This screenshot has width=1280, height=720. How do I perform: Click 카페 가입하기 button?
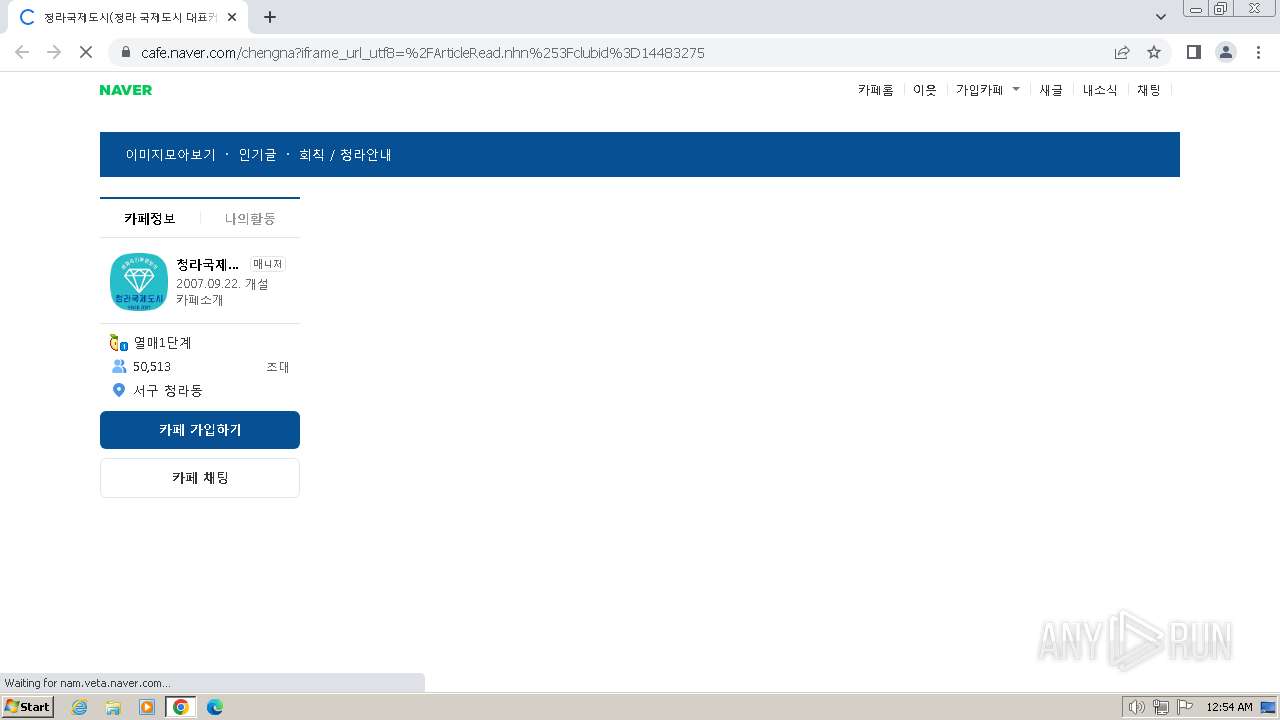200,430
